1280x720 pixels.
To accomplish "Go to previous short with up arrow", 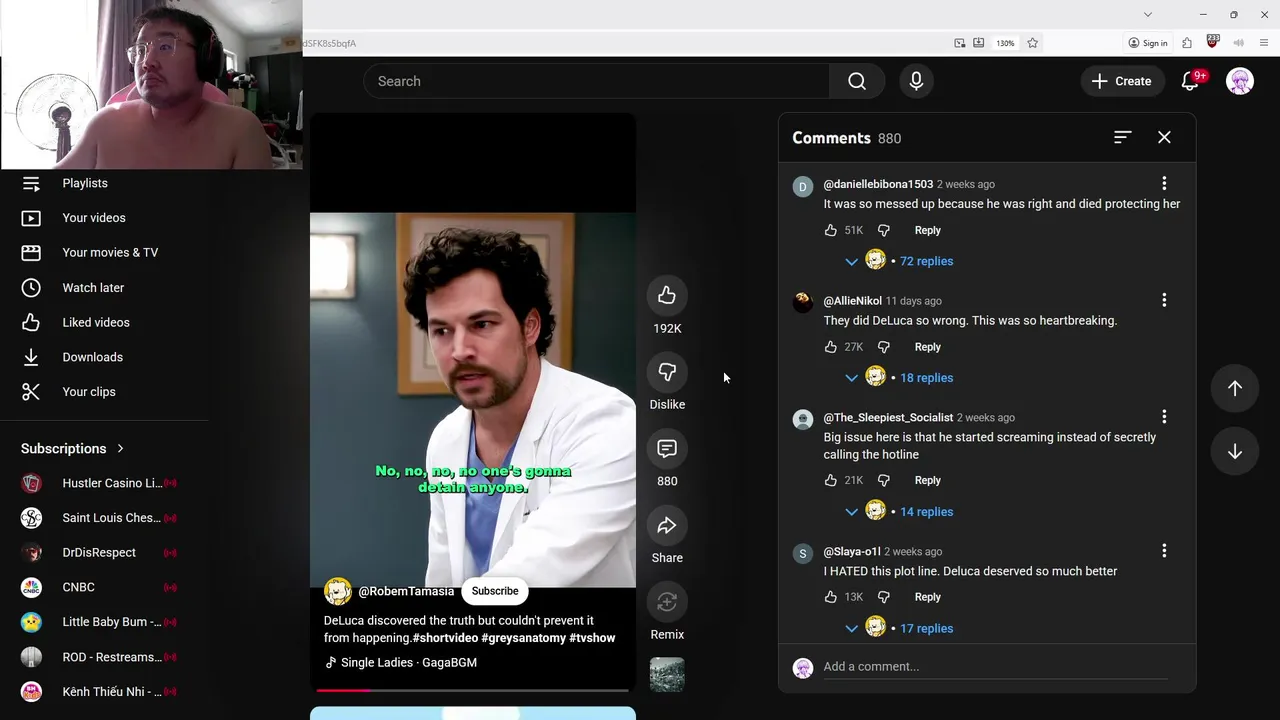I will [1235, 388].
